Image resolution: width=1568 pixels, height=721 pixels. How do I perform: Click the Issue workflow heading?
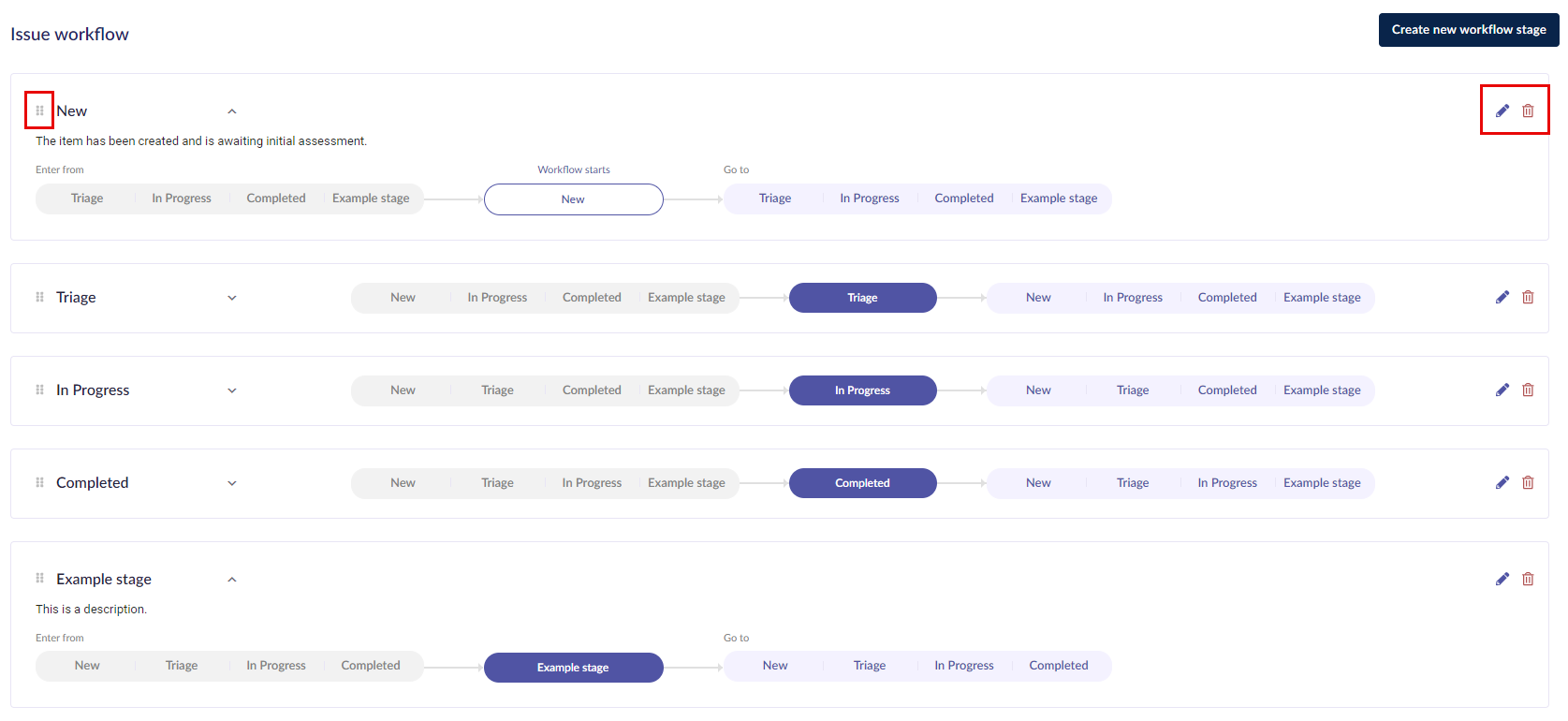pyautogui.click(x=70, y=35)
